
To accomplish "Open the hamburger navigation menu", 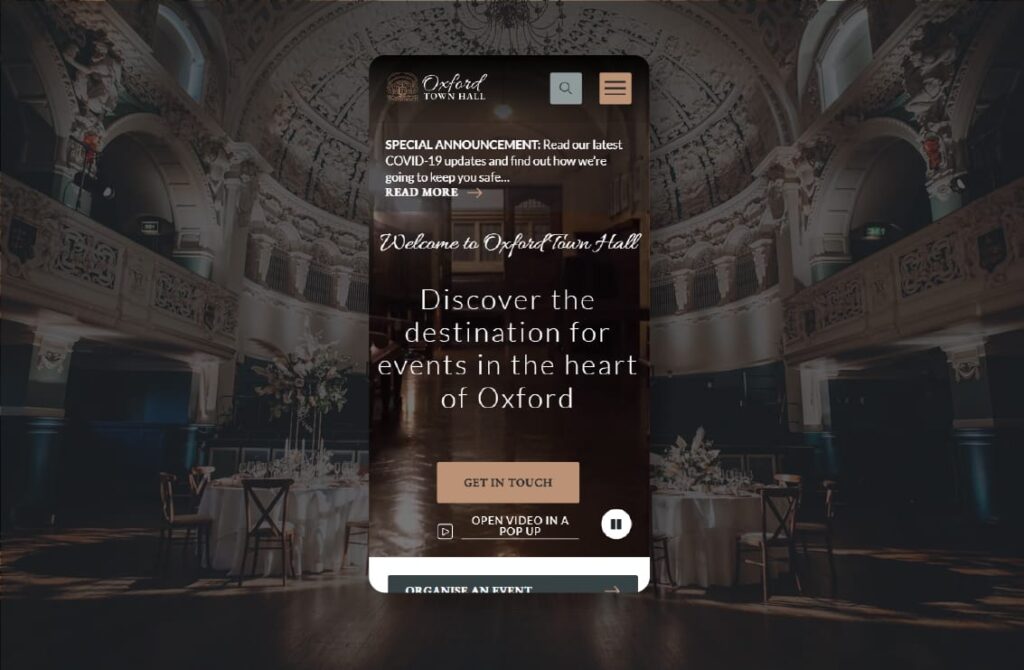I will 615,88.
